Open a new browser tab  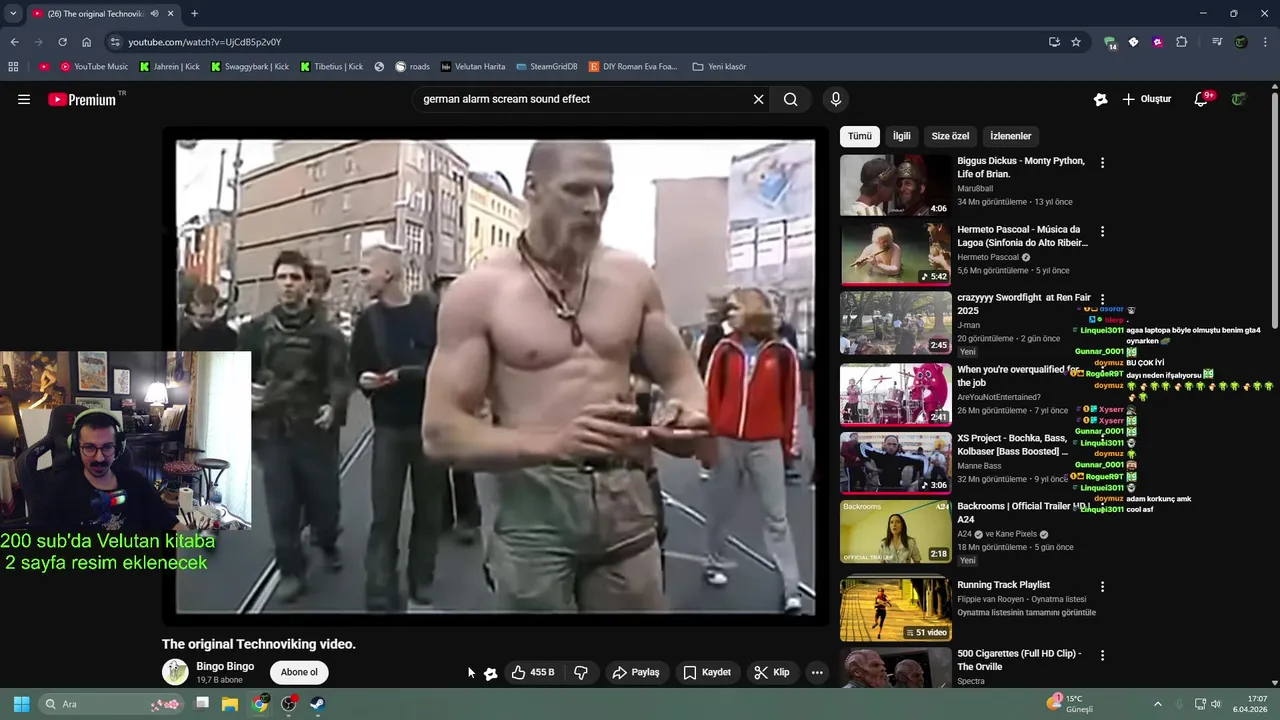(x=194, y=14)
